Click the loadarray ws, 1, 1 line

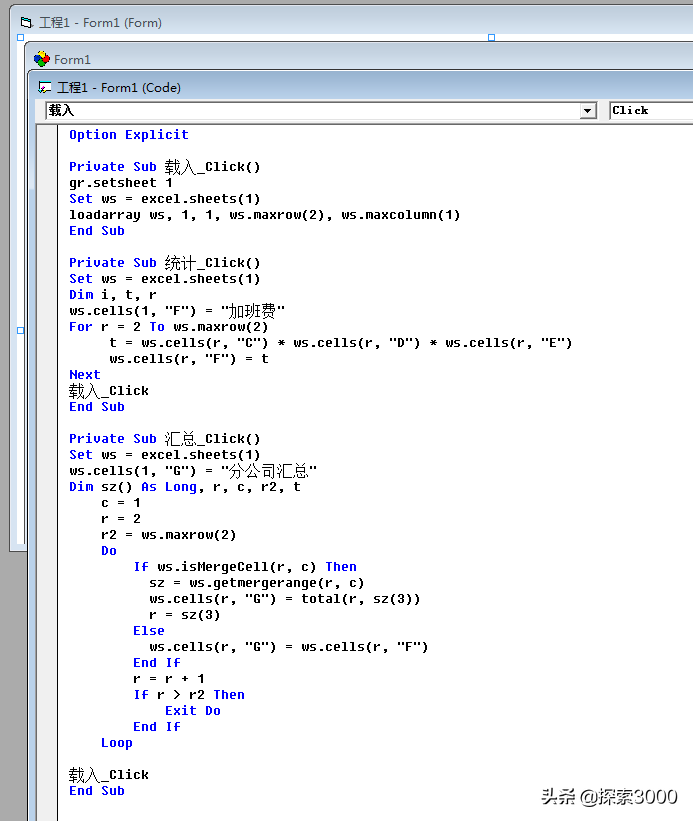[265, 215]
